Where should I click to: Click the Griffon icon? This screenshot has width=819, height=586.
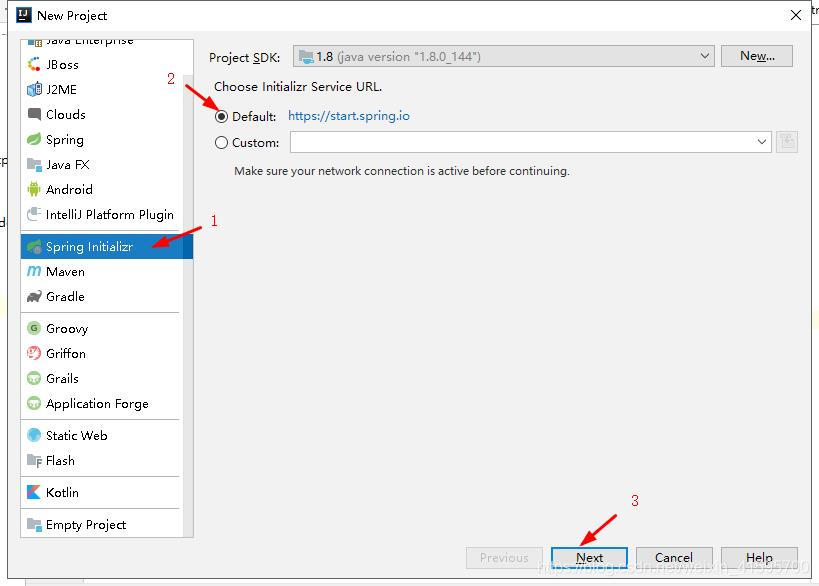click(x=34, y=353)
